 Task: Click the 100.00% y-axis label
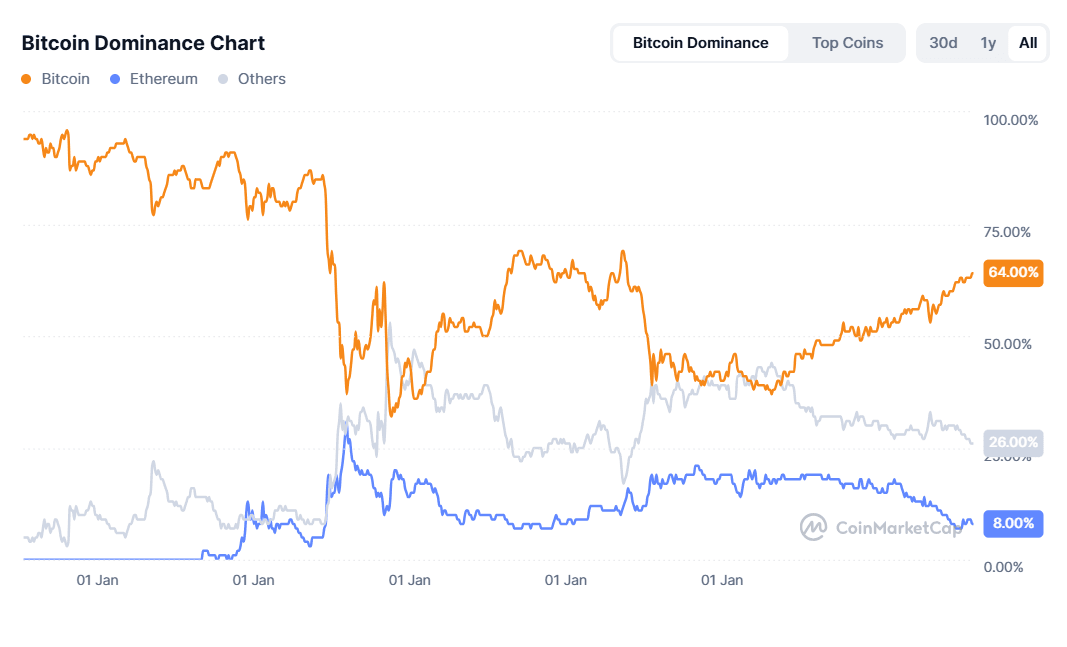click(x=1011, y=120)
